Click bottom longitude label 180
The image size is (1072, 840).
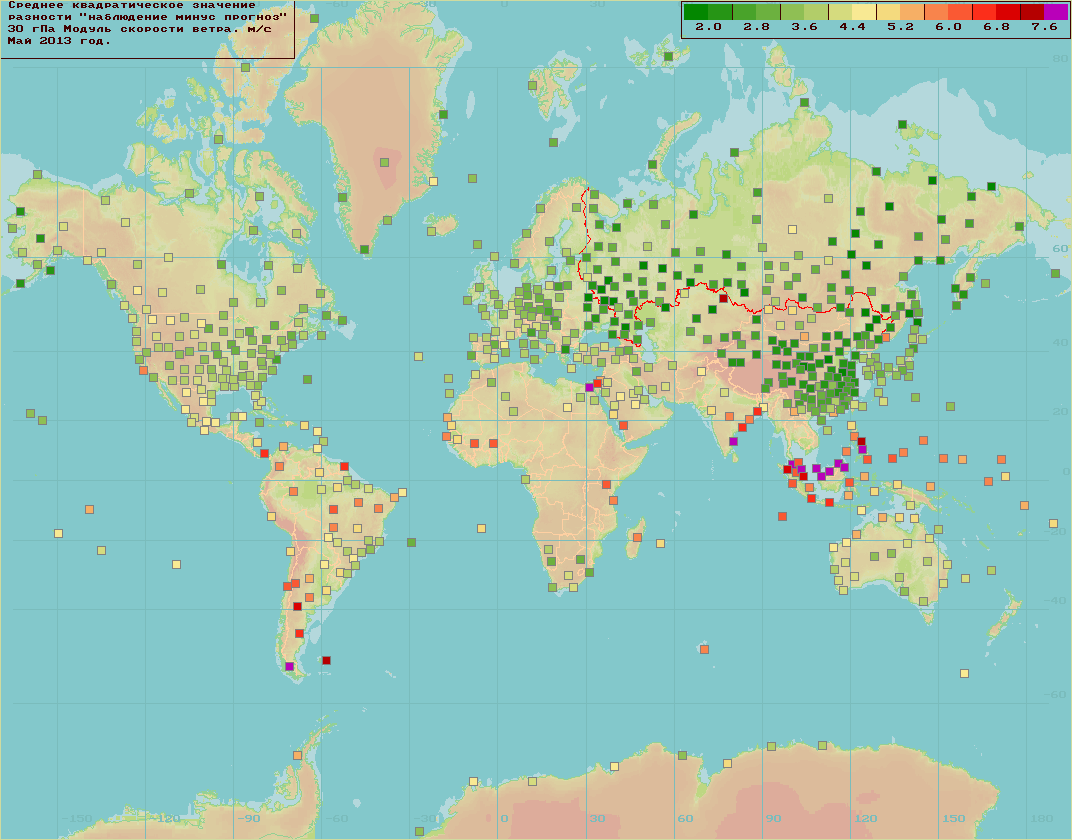pos(1042,818)
